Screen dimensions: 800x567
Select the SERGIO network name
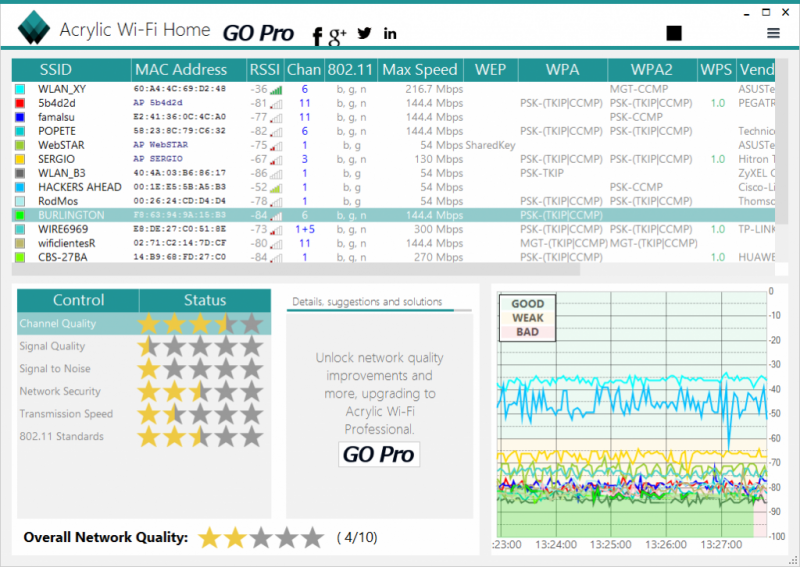(x=56, y=159)
